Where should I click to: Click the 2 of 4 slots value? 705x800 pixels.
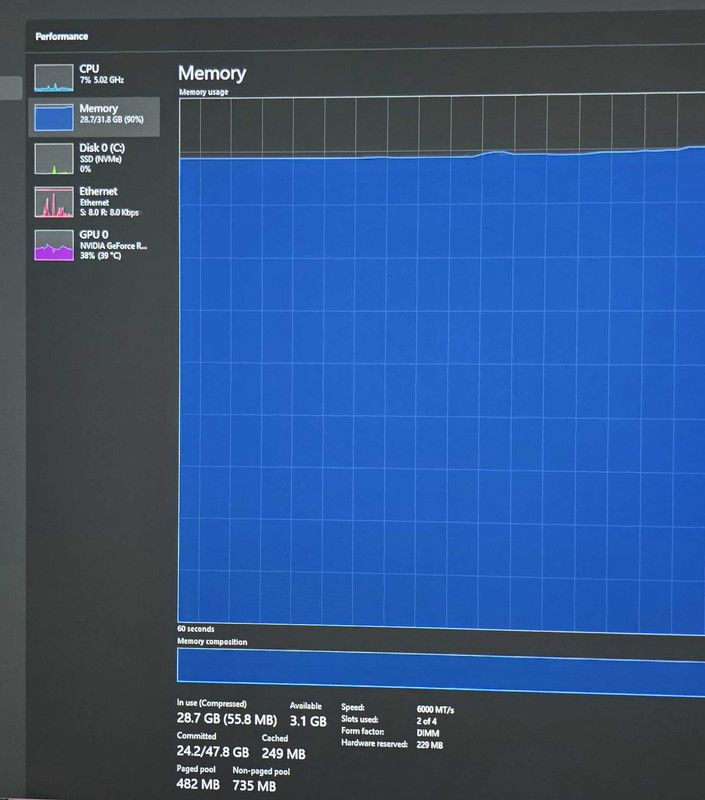pyautogui.click(x=426, y=721)
